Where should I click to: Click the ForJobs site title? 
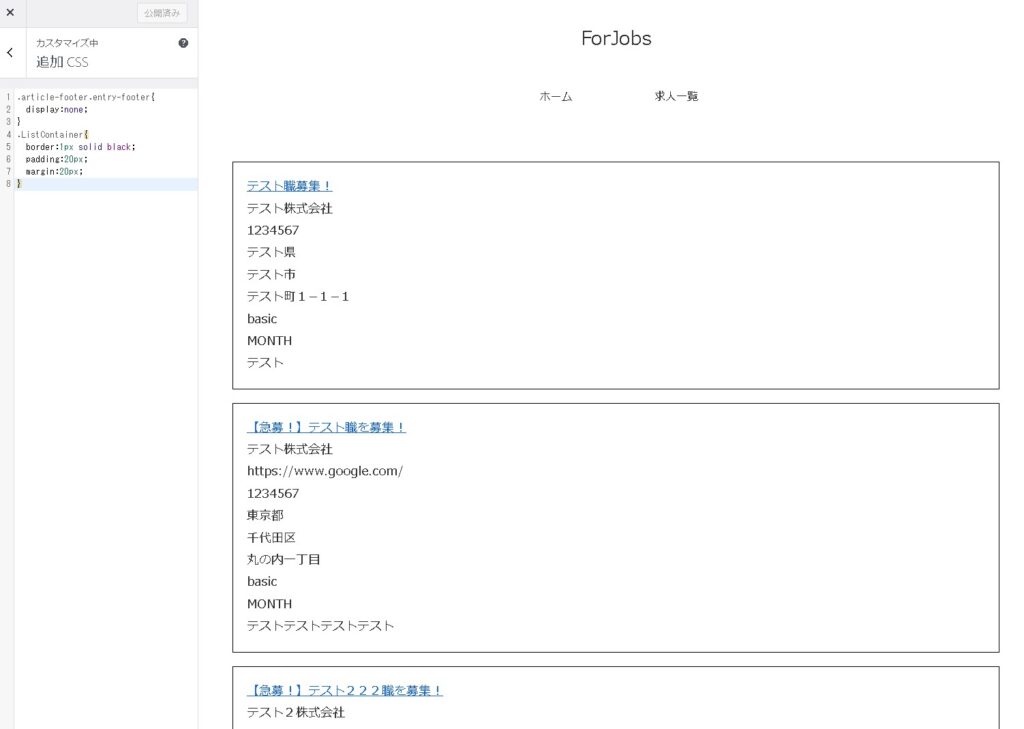pos(616,39)
